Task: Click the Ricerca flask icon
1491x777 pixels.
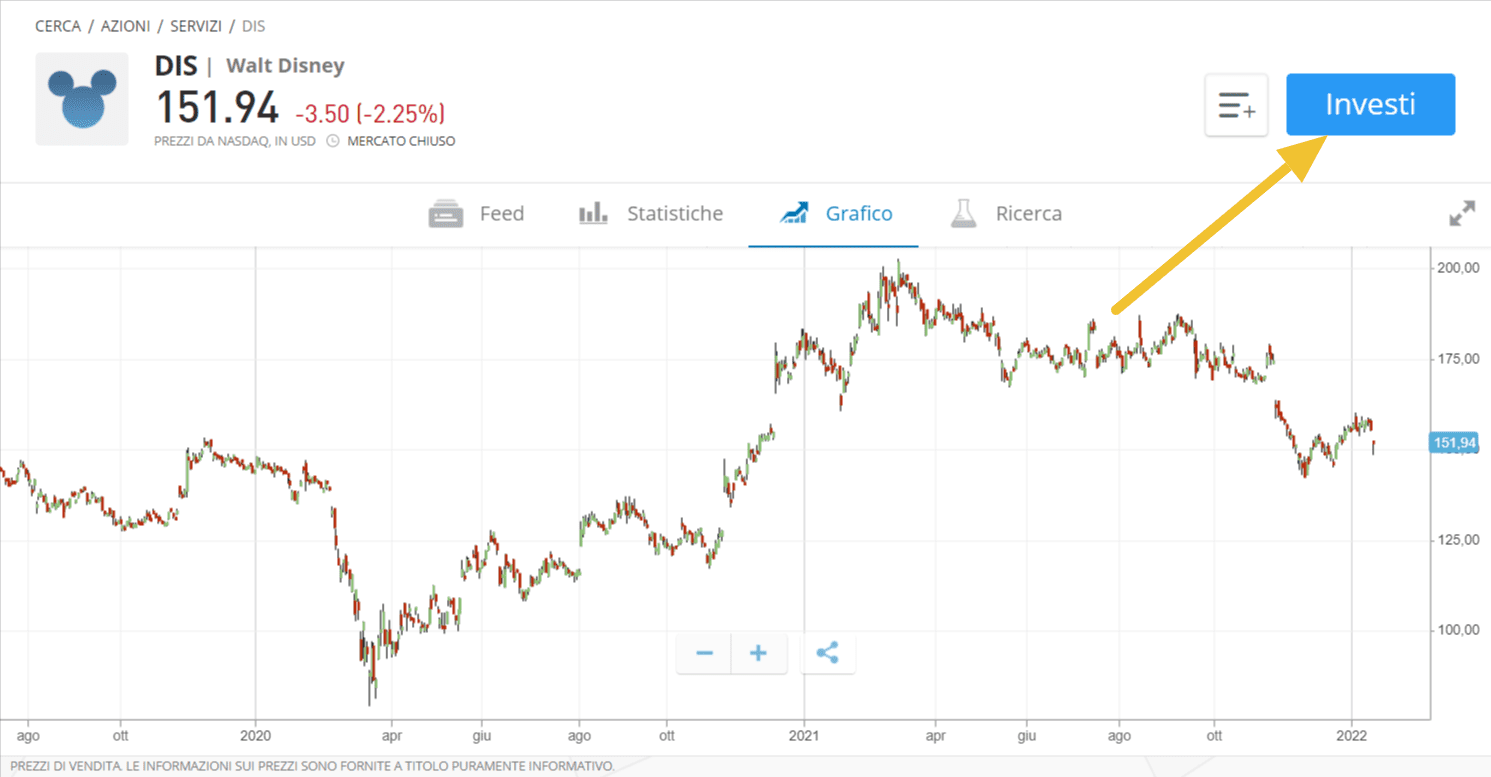Action: coord(963,213)
